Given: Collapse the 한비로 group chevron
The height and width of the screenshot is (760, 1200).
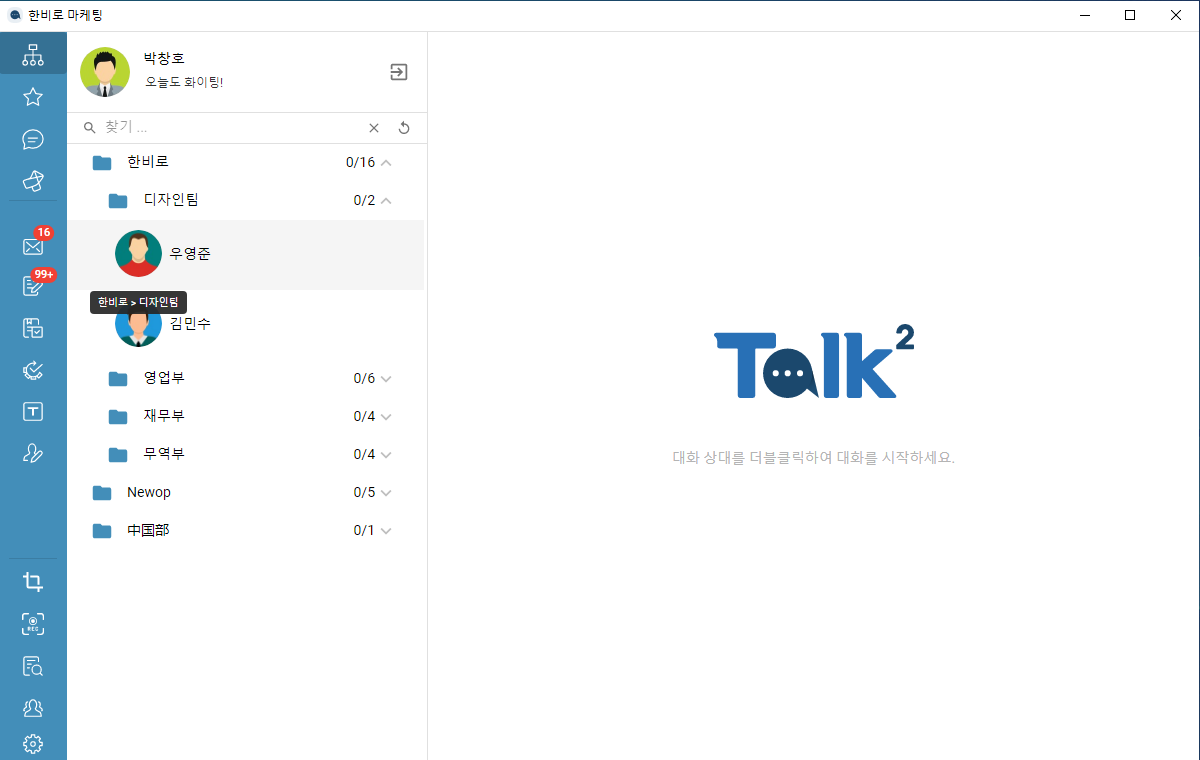Looking at the screenshot, I should [387, 162].
